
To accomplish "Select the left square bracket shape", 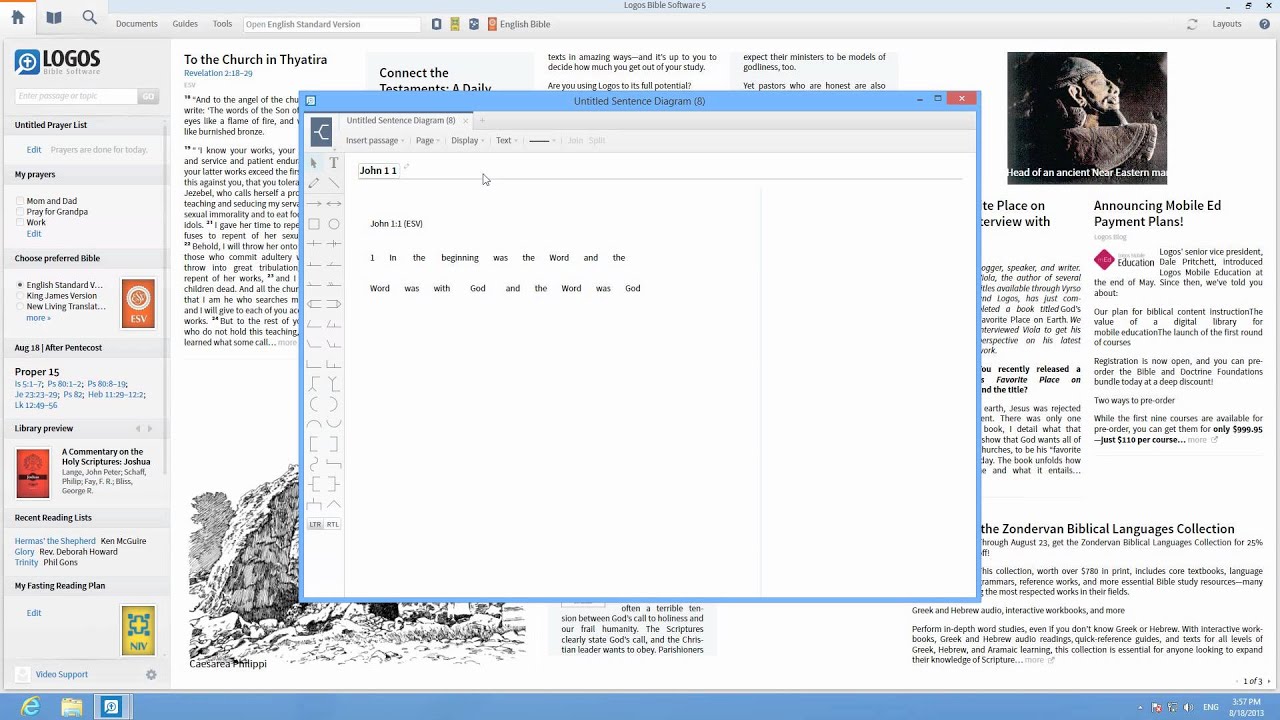I will coord(314,443).
